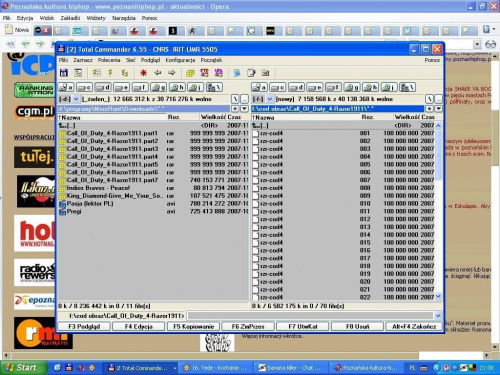Viewport: 500px width, 375px height.
Task: Select Call_Of_Duty_4-Razor1911.part3 file
Action: point(153,149)
